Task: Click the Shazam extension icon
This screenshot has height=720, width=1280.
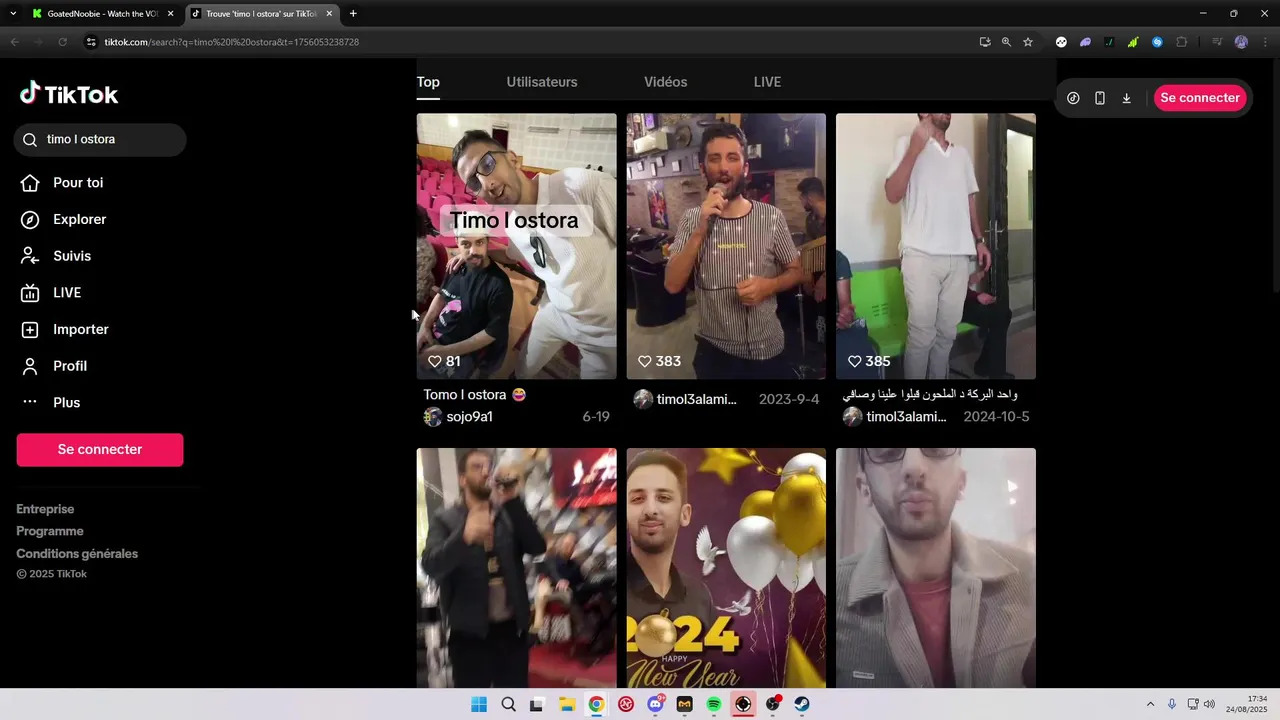Action: pyautogui.click(x=1157, y=42)
